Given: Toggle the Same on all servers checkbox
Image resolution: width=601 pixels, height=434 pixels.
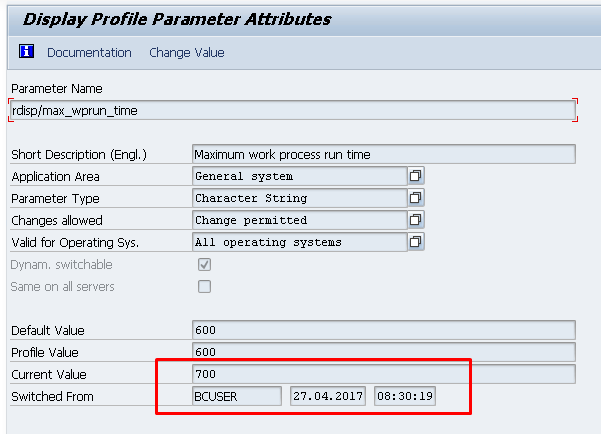Looking at the screenshot, I should tap(204, 286).
